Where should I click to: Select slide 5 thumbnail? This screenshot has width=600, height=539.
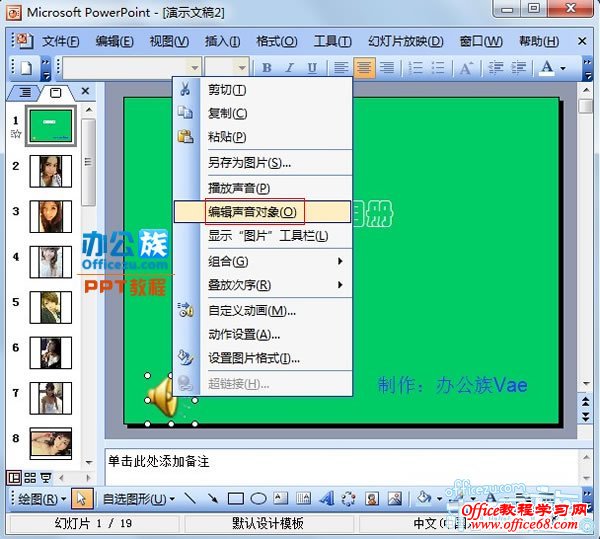pos(51,308)
